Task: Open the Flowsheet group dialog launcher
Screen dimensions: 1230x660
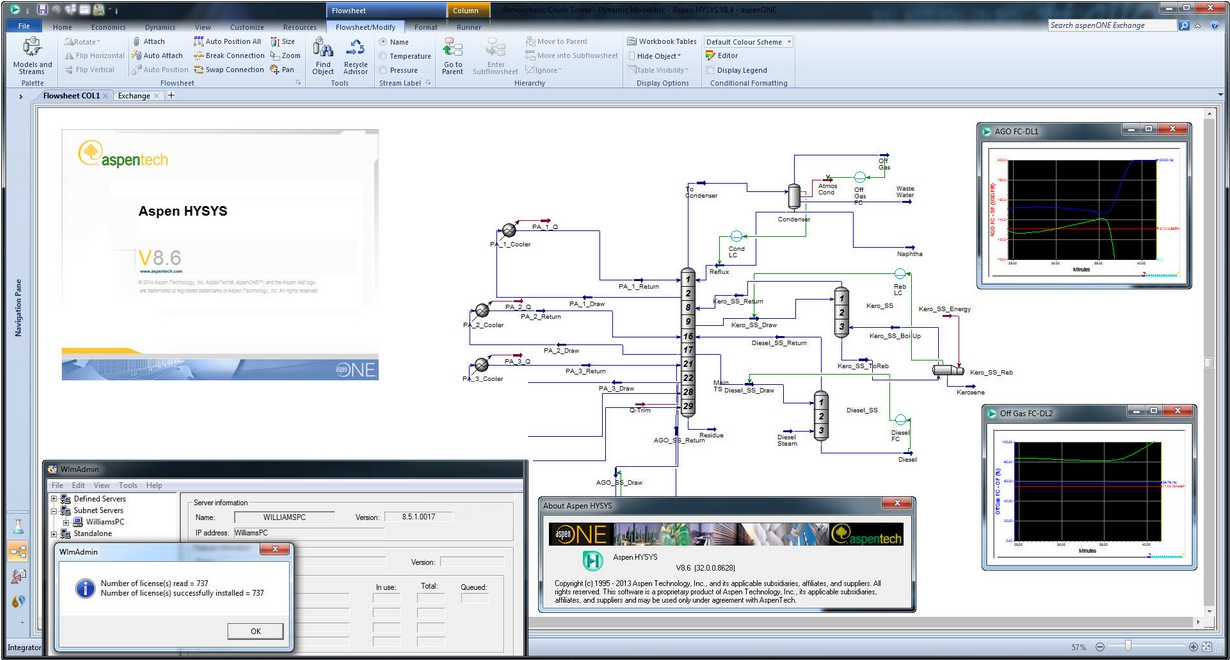Action: [x=298, y=83]
